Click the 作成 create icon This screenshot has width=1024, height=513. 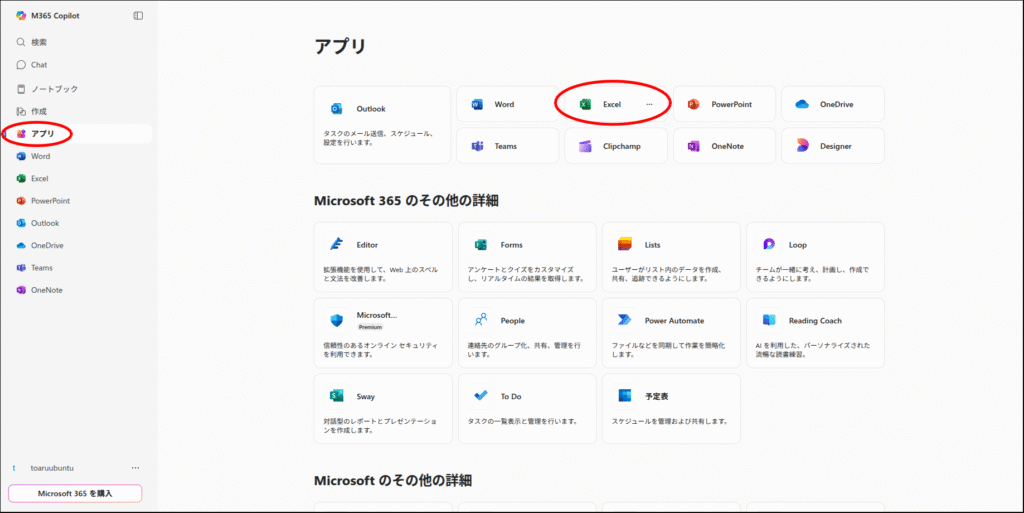click(x=21, y=111)
